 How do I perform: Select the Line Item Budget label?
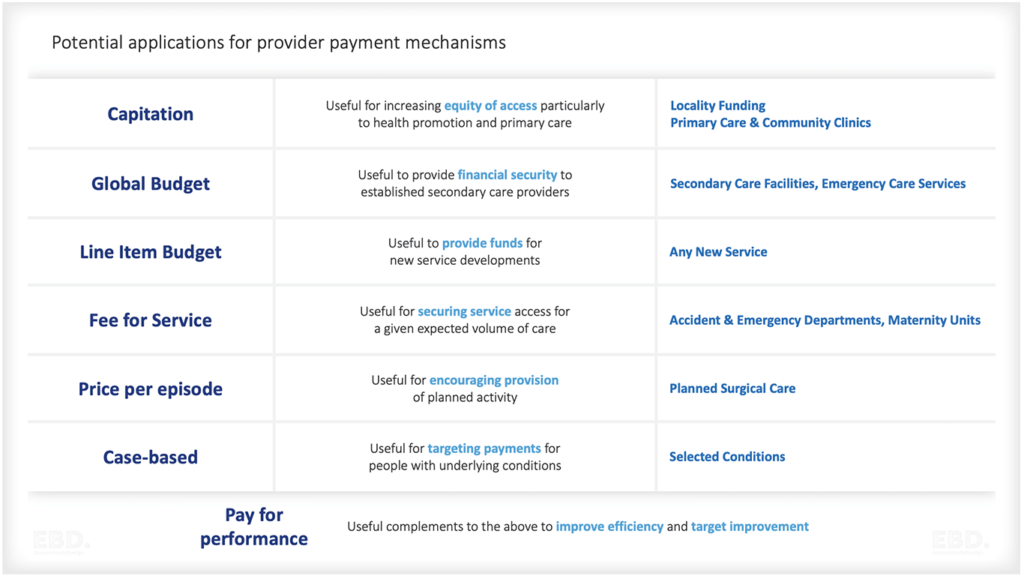[150, 252]
